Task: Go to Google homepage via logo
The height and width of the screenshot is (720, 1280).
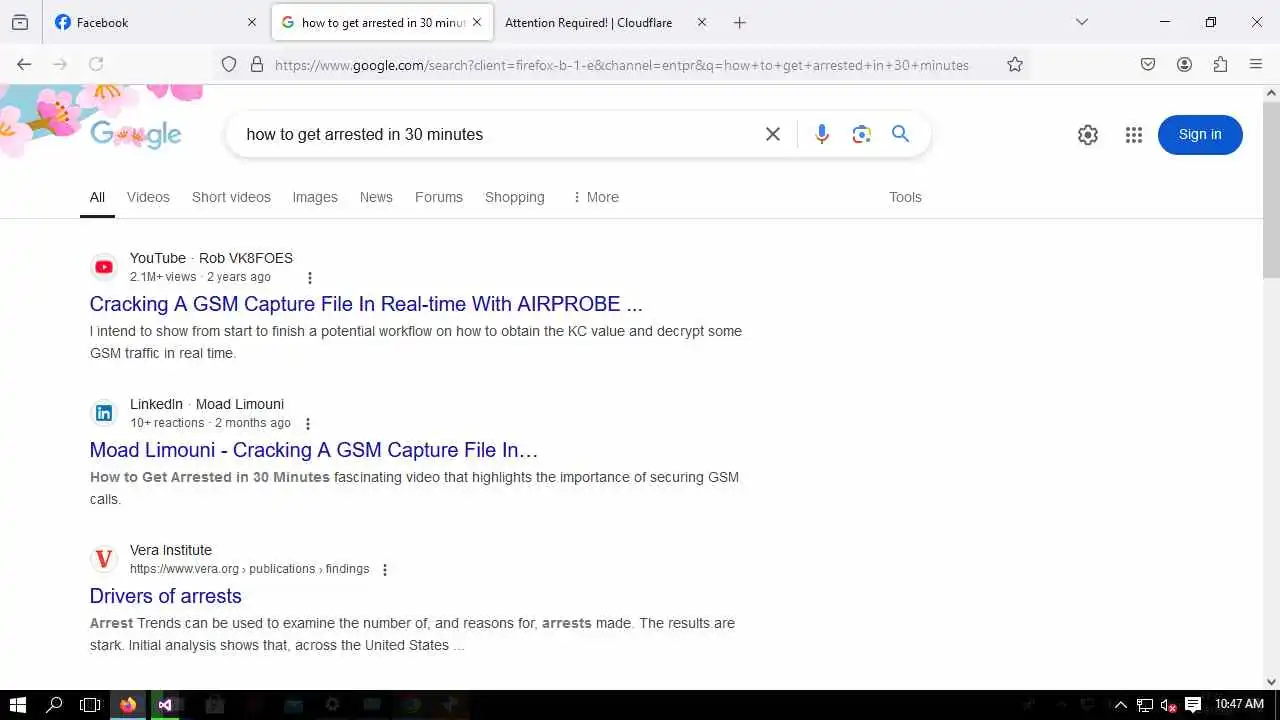Action: point(136,134)
